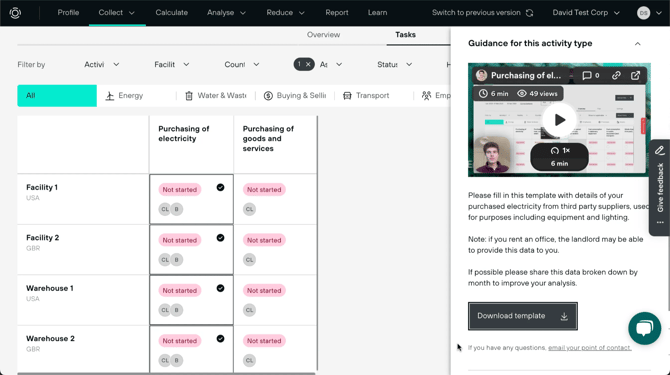The image size is (670, 375).
Task: Click the Buying & Selling dollar icon
Action: [x=268, y=96]
